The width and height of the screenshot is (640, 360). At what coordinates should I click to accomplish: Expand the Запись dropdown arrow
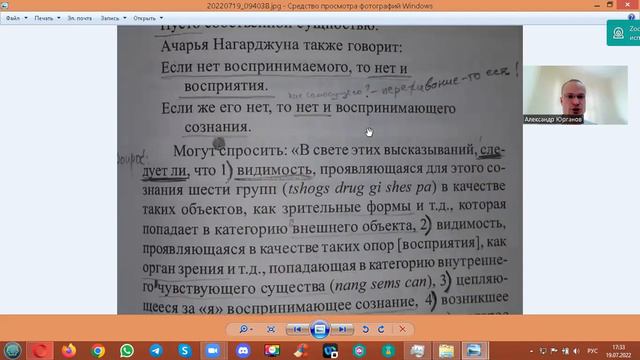(125, 18)
